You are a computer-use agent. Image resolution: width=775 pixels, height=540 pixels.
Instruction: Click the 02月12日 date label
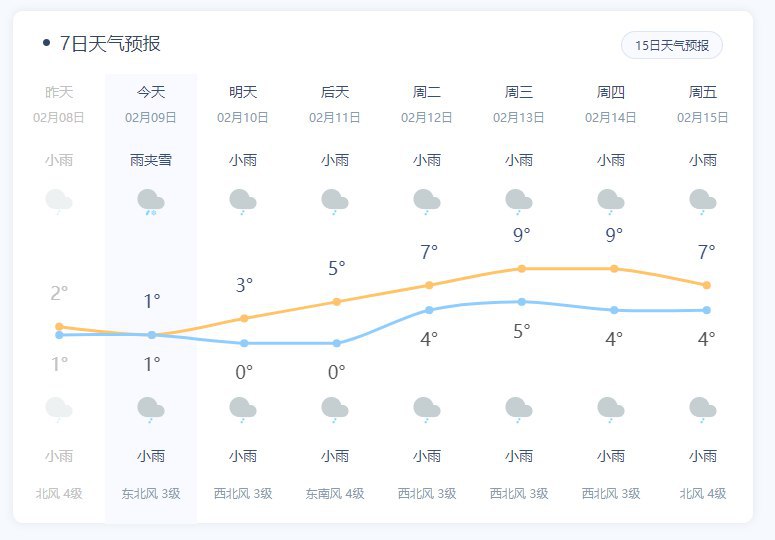(x=427, y=117)
